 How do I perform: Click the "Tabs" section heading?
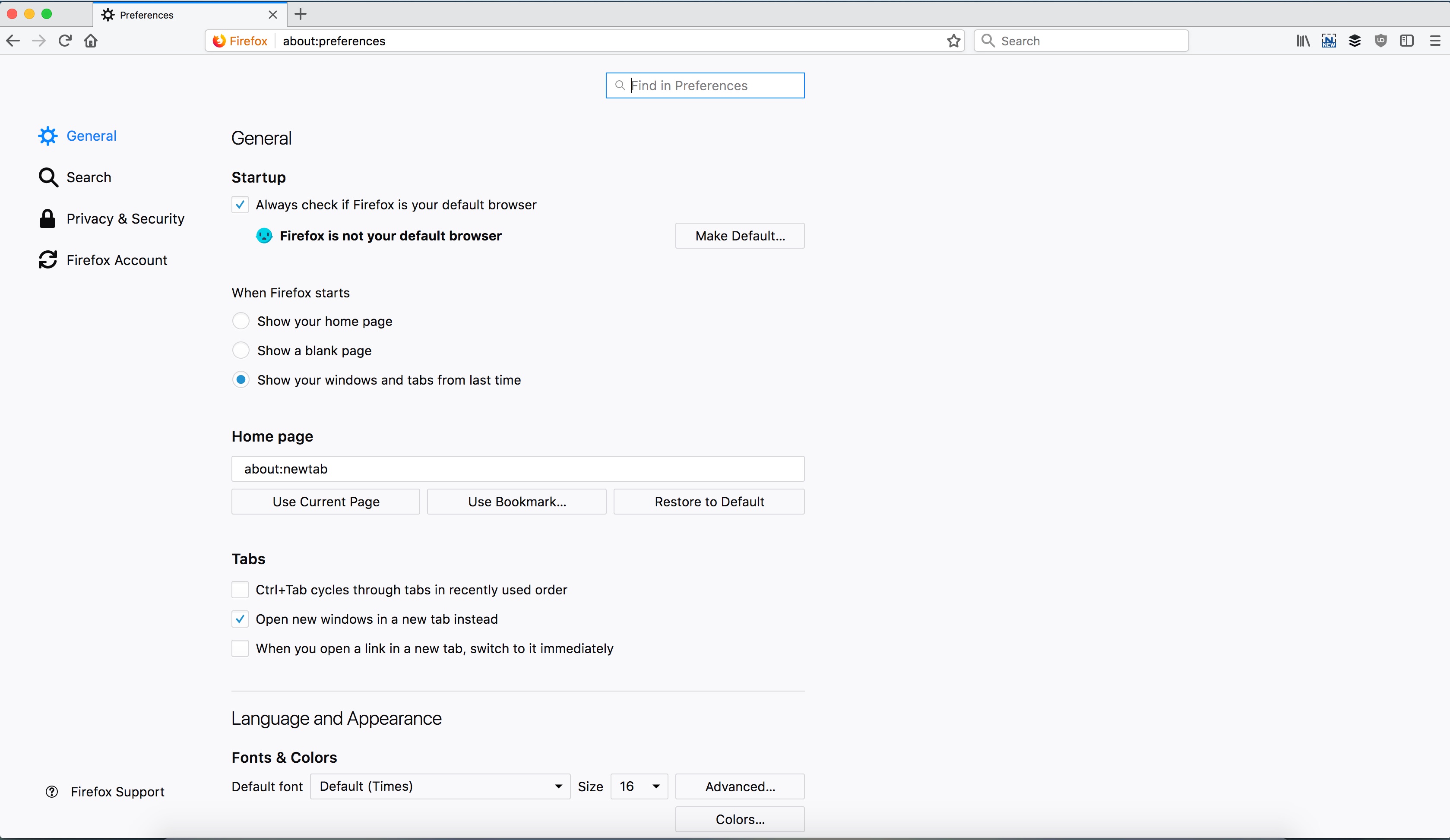(x=249, y=559)
